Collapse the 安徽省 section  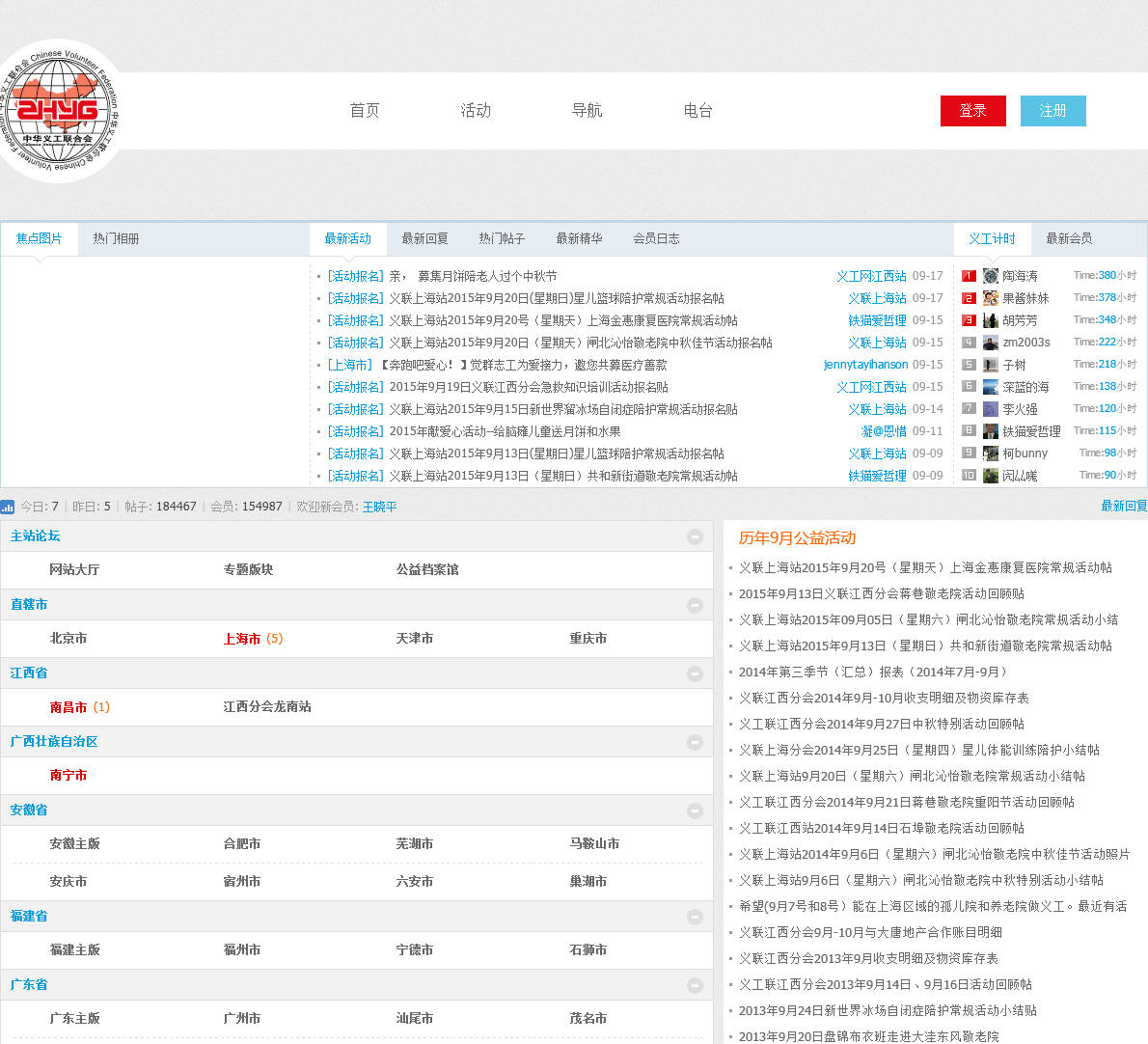click(x=695, y=810)
